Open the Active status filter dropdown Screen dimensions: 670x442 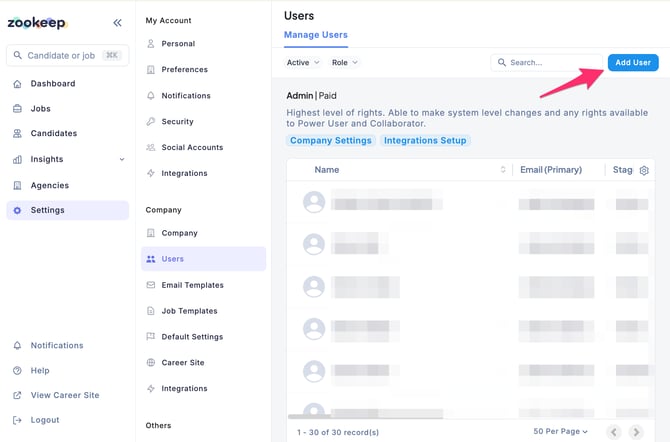pyautogui.click(x=303, y=62)
